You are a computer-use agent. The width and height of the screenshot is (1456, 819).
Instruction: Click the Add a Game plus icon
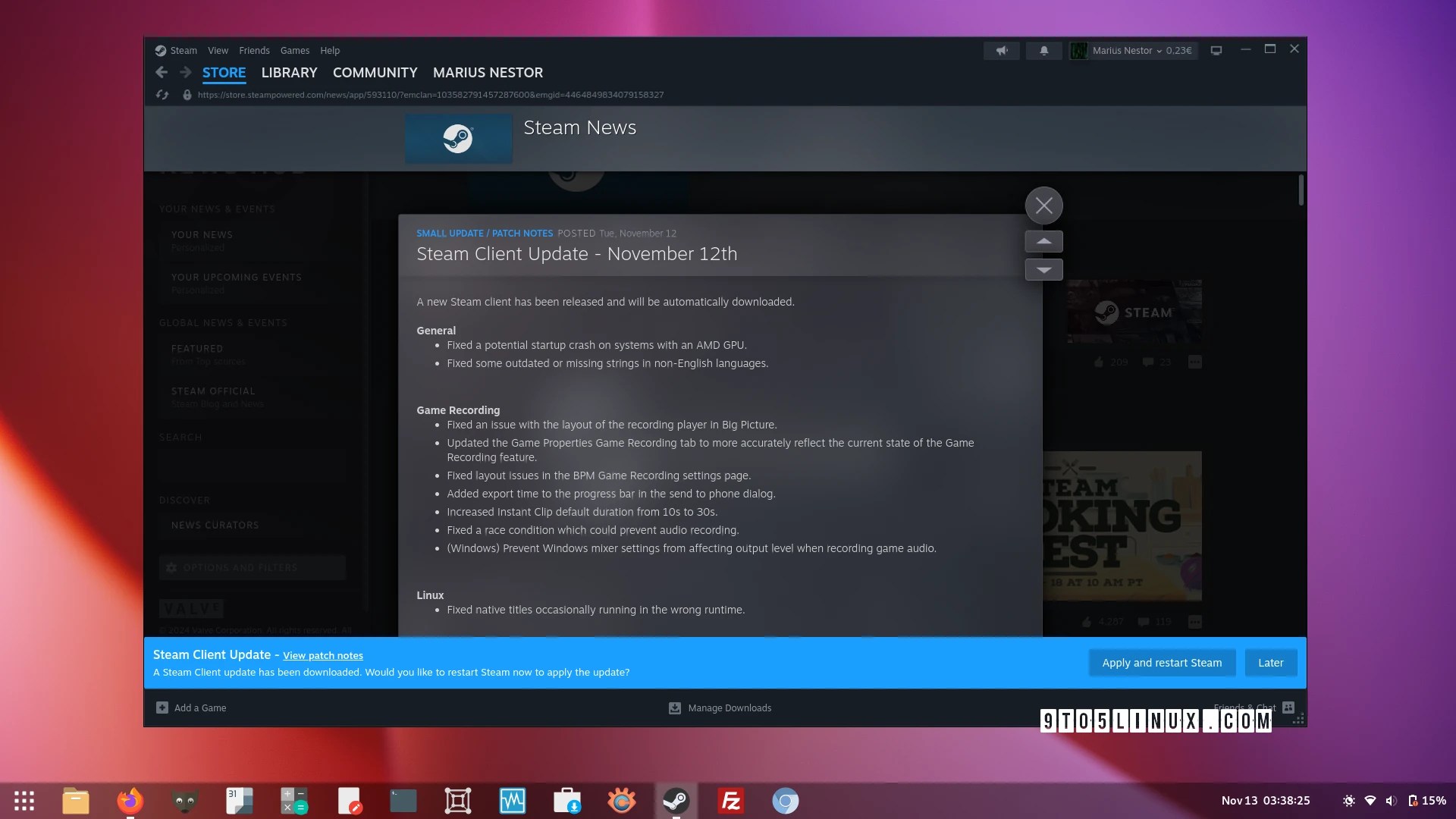click(162, 708)
